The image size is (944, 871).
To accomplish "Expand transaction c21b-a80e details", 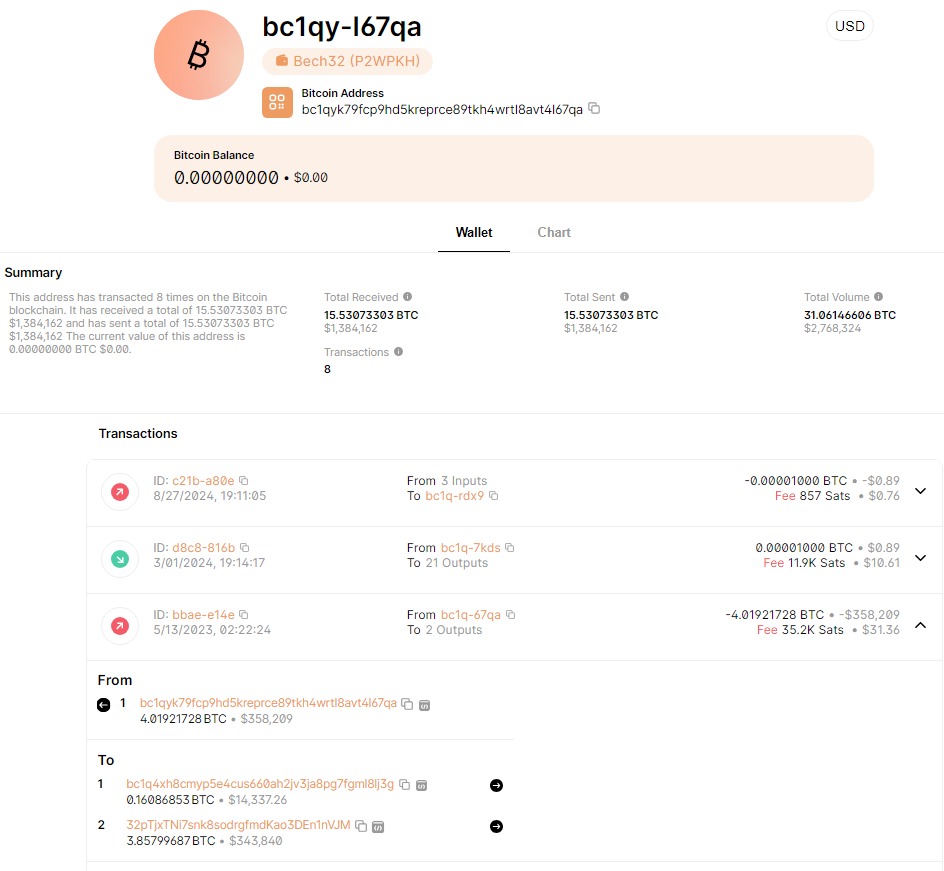I will (920, 491).
